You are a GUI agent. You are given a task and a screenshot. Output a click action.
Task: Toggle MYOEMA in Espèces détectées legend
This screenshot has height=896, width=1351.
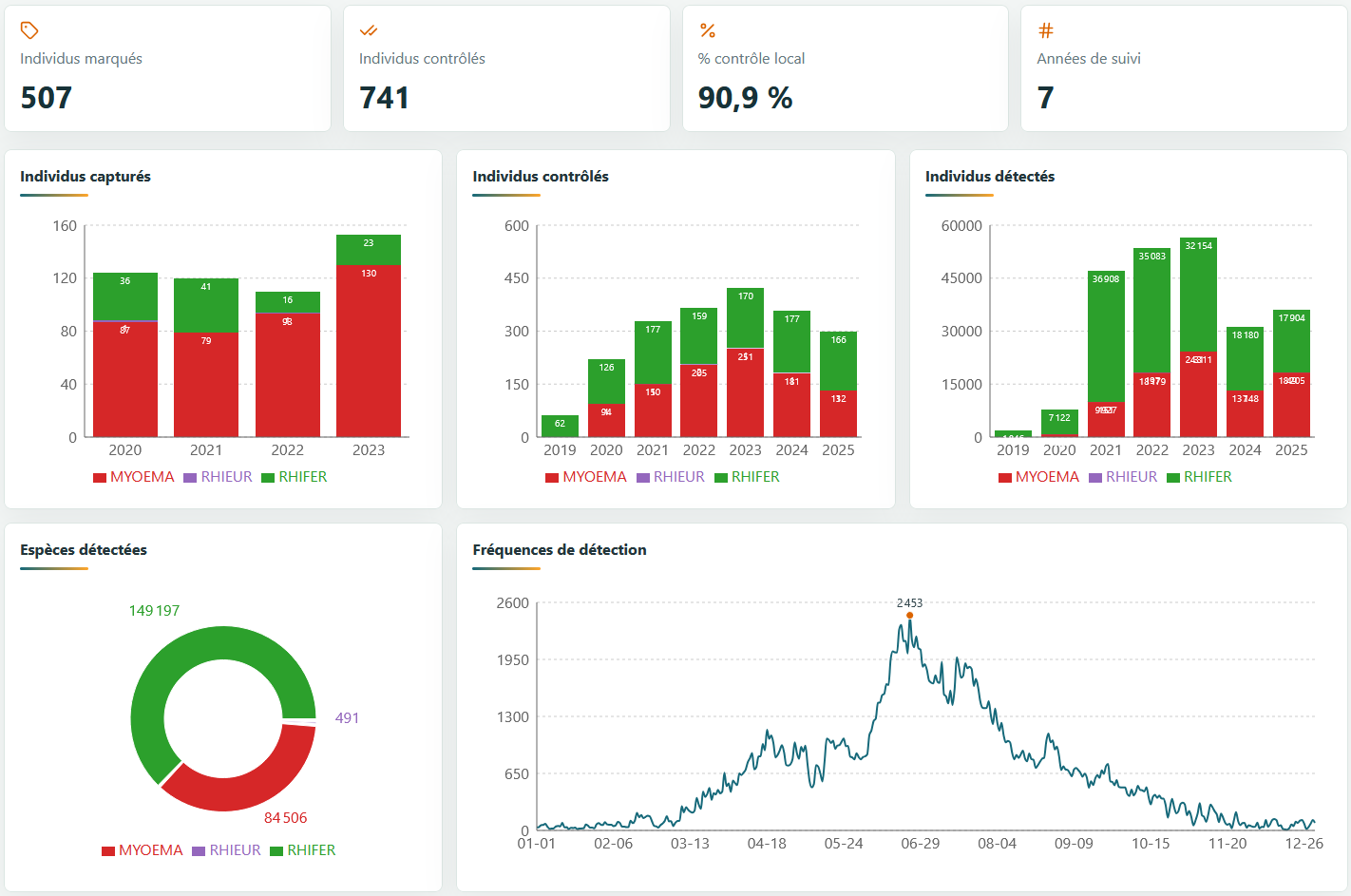point(143,850)
